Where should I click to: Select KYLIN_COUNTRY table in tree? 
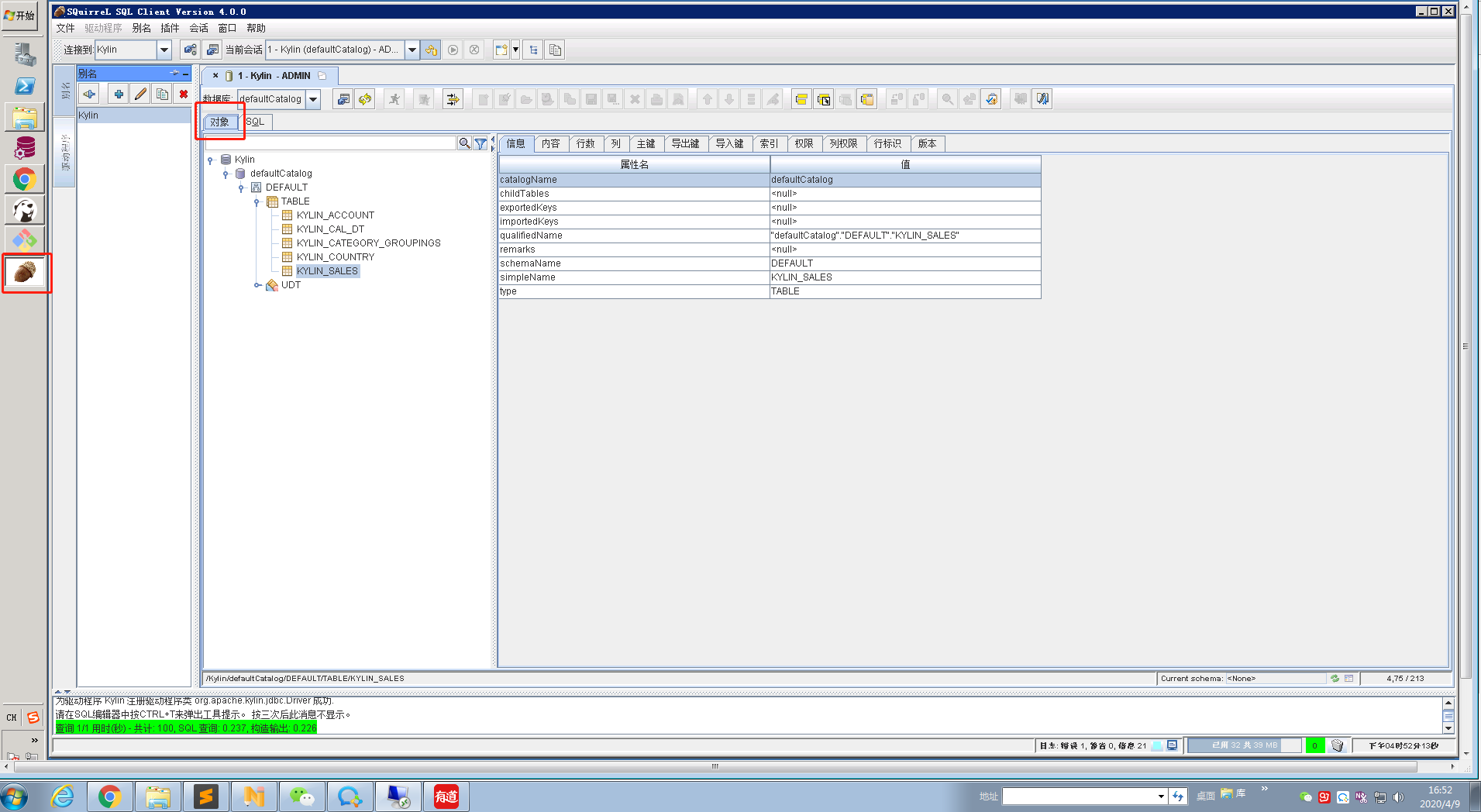(335, 257)
